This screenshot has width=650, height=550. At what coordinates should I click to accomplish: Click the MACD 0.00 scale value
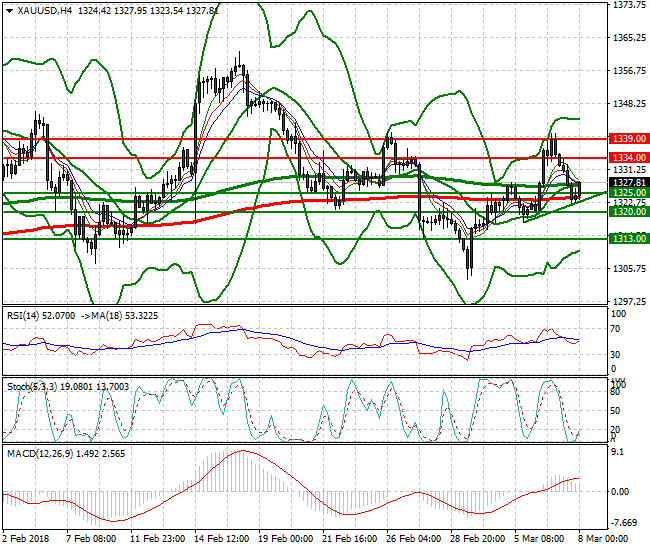[620, 492]
